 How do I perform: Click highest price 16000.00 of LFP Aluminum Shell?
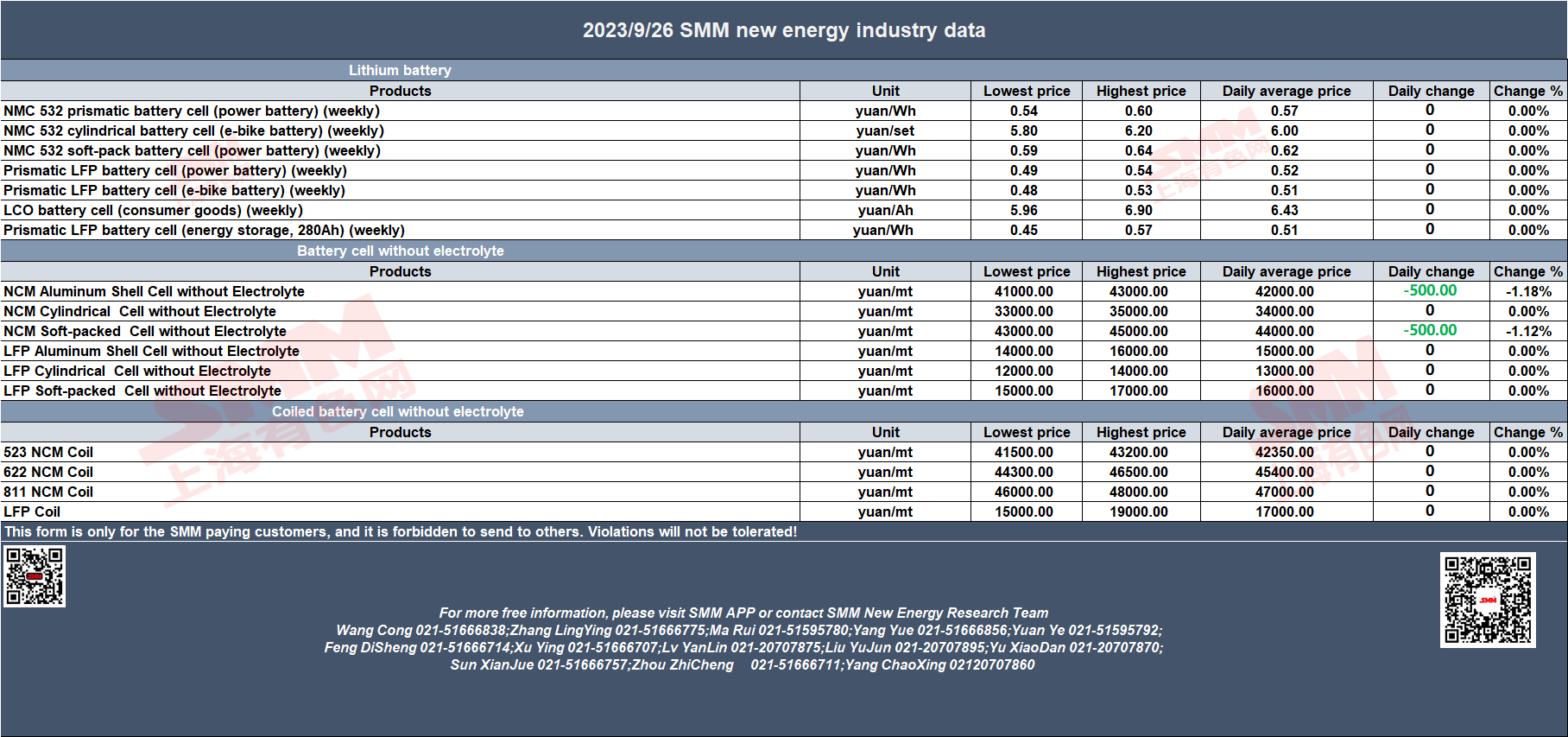[x=1139, y=351]
